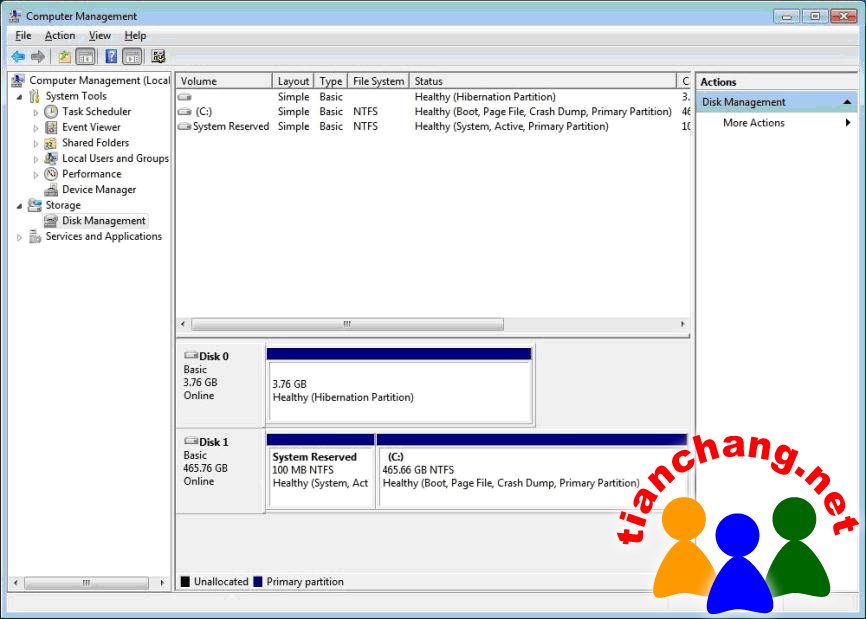Click the Computer Management root icon
866x619 pixels.
[18, 81]
